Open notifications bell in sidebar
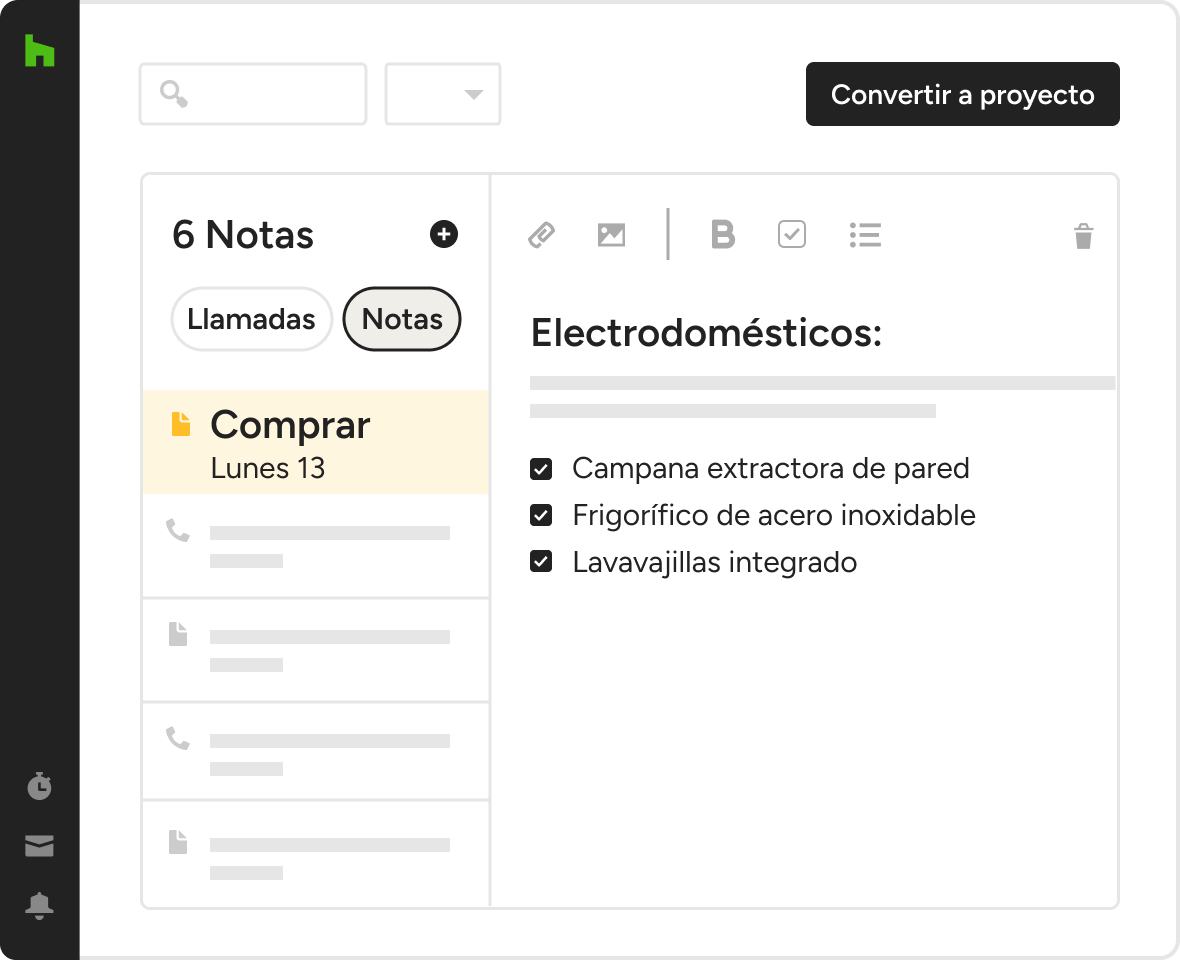The image size is (1180, 960). [x=39, y=906]
